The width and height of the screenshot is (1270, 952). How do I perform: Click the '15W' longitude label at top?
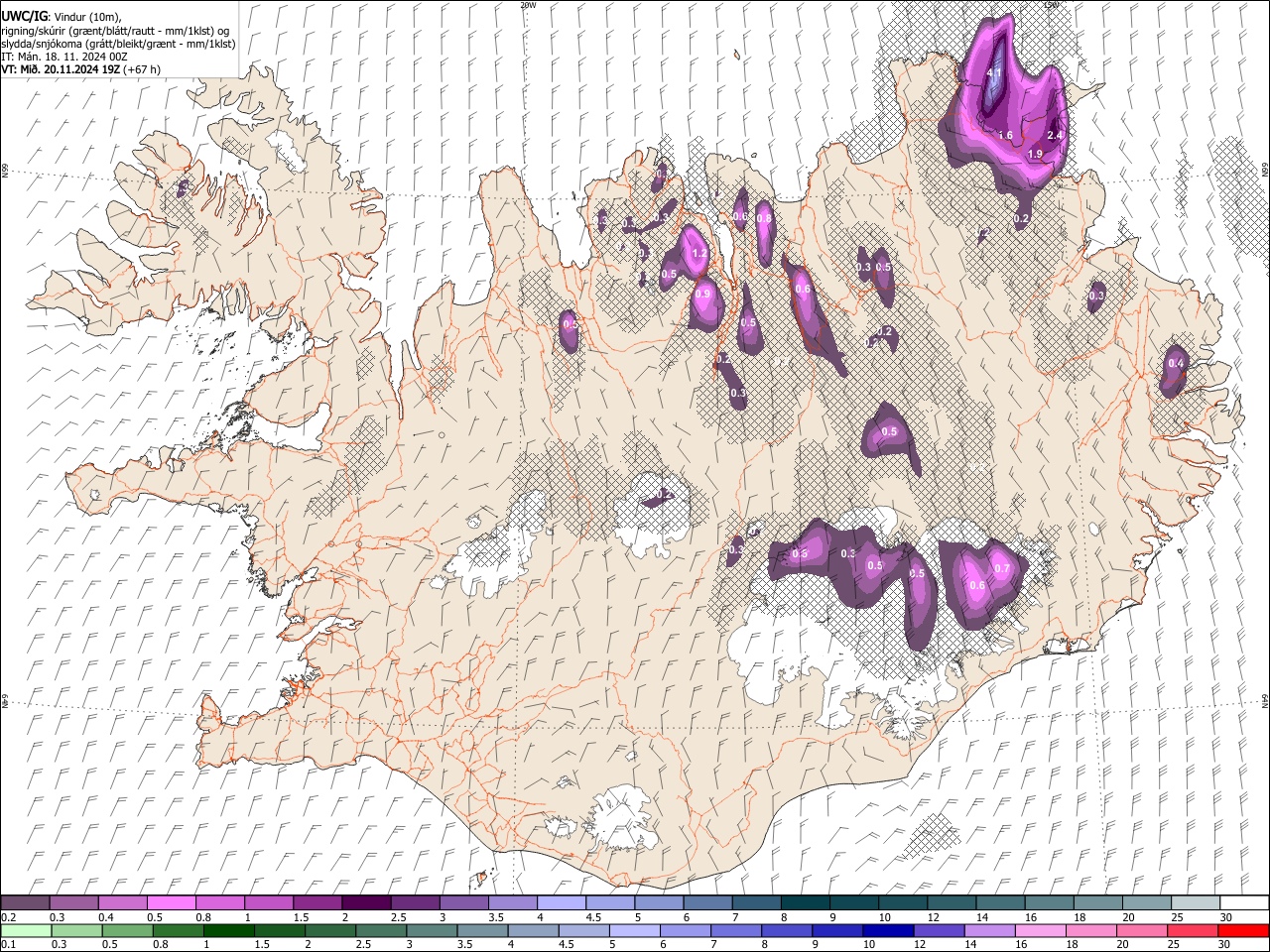pos(1052,5)
